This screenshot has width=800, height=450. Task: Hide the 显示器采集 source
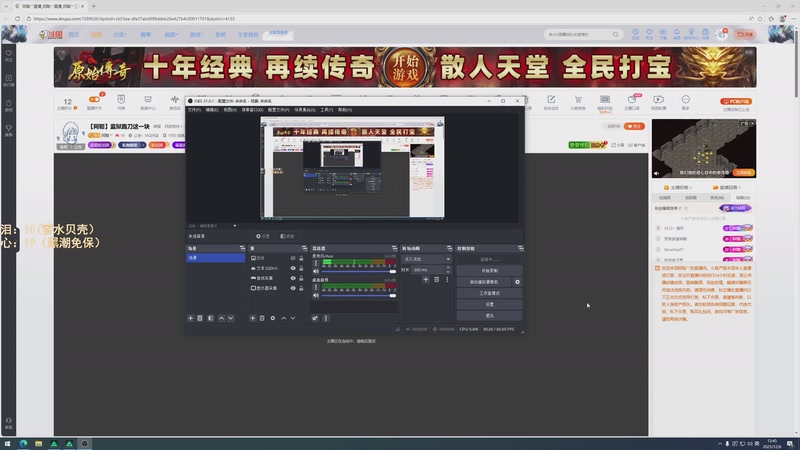293,288
